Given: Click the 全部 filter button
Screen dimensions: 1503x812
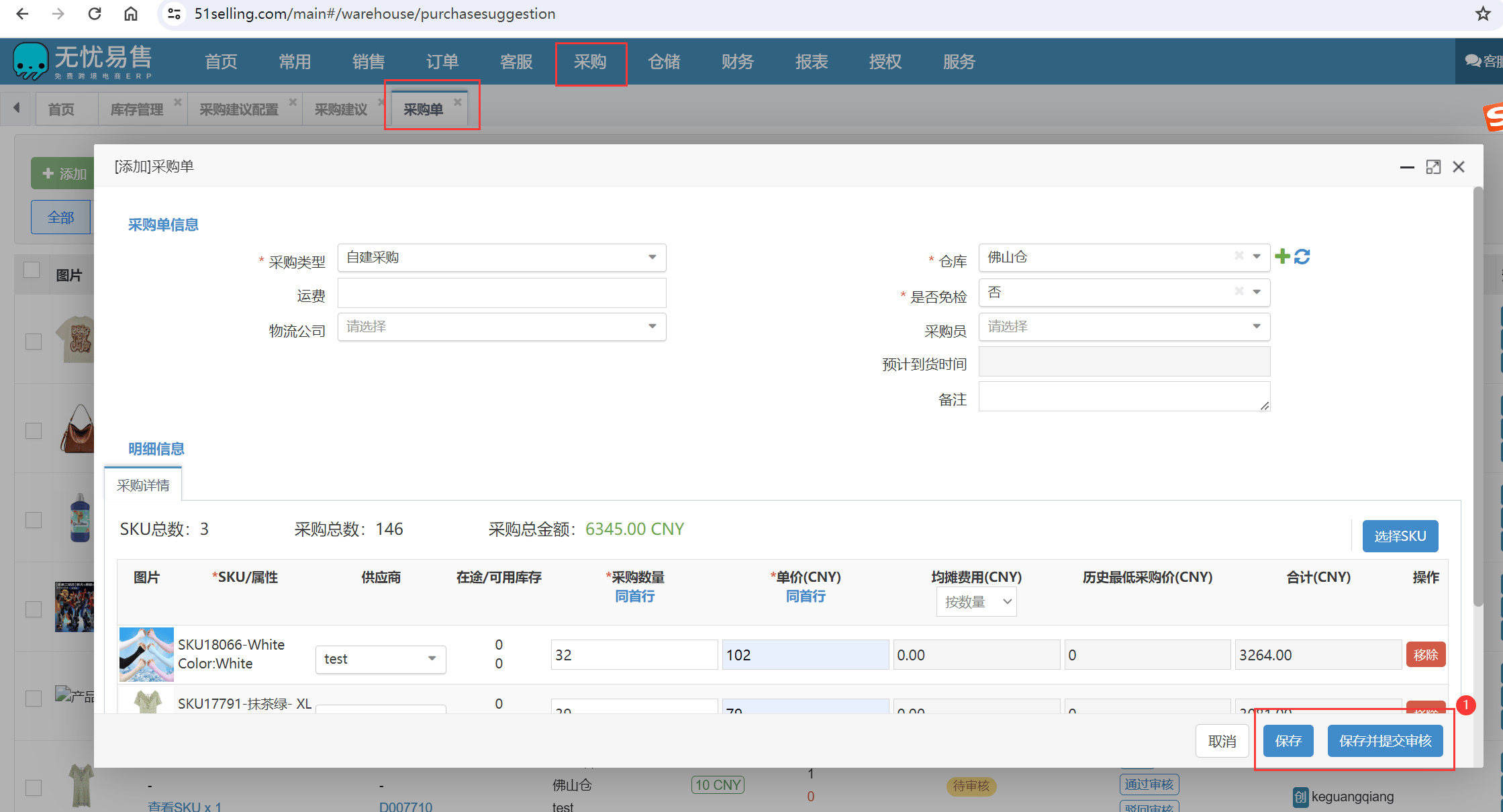Looking at the screenshot, I should (60, 217).
